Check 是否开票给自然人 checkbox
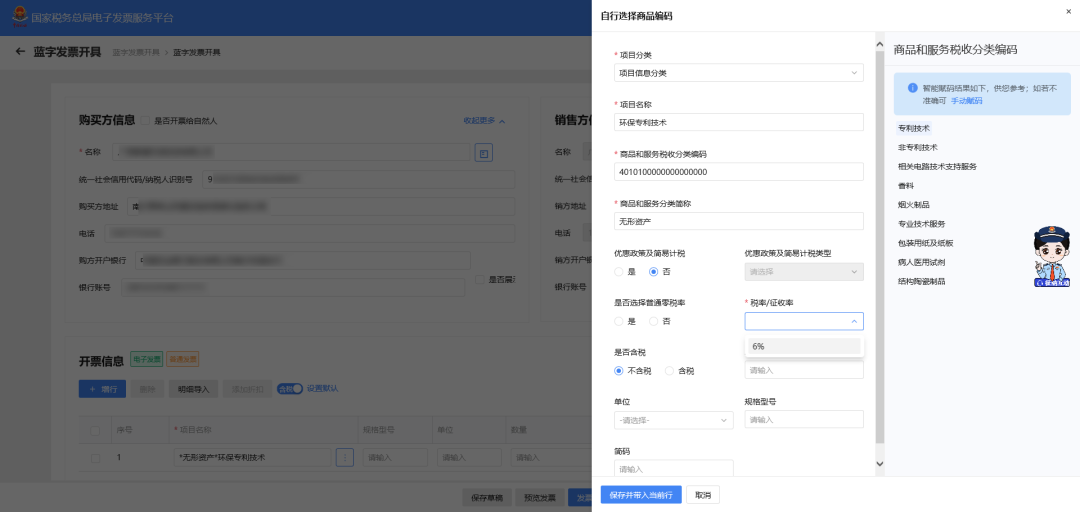 coord(145,121)
